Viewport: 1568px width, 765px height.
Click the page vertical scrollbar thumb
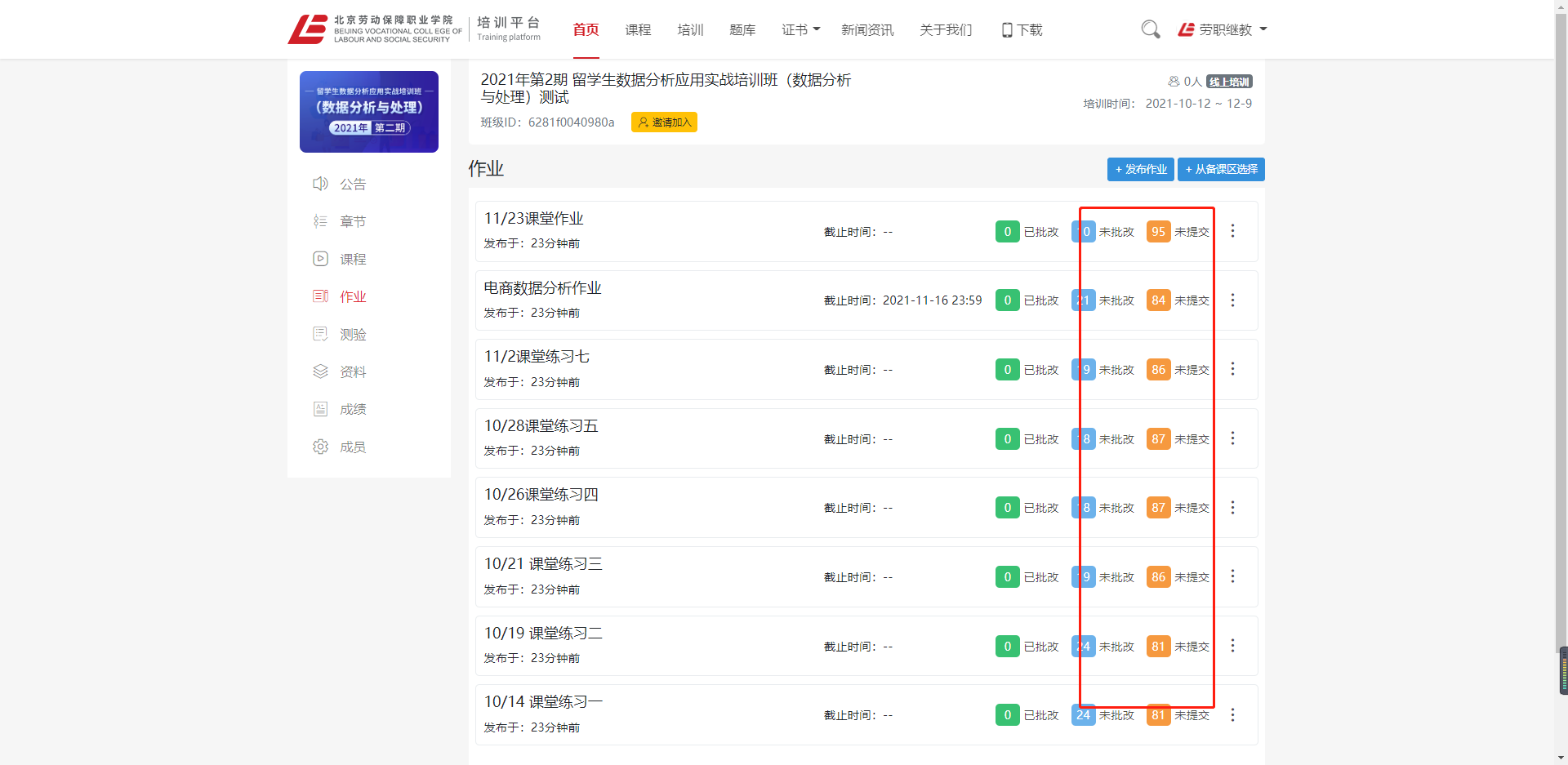(x=1562, y=669)
